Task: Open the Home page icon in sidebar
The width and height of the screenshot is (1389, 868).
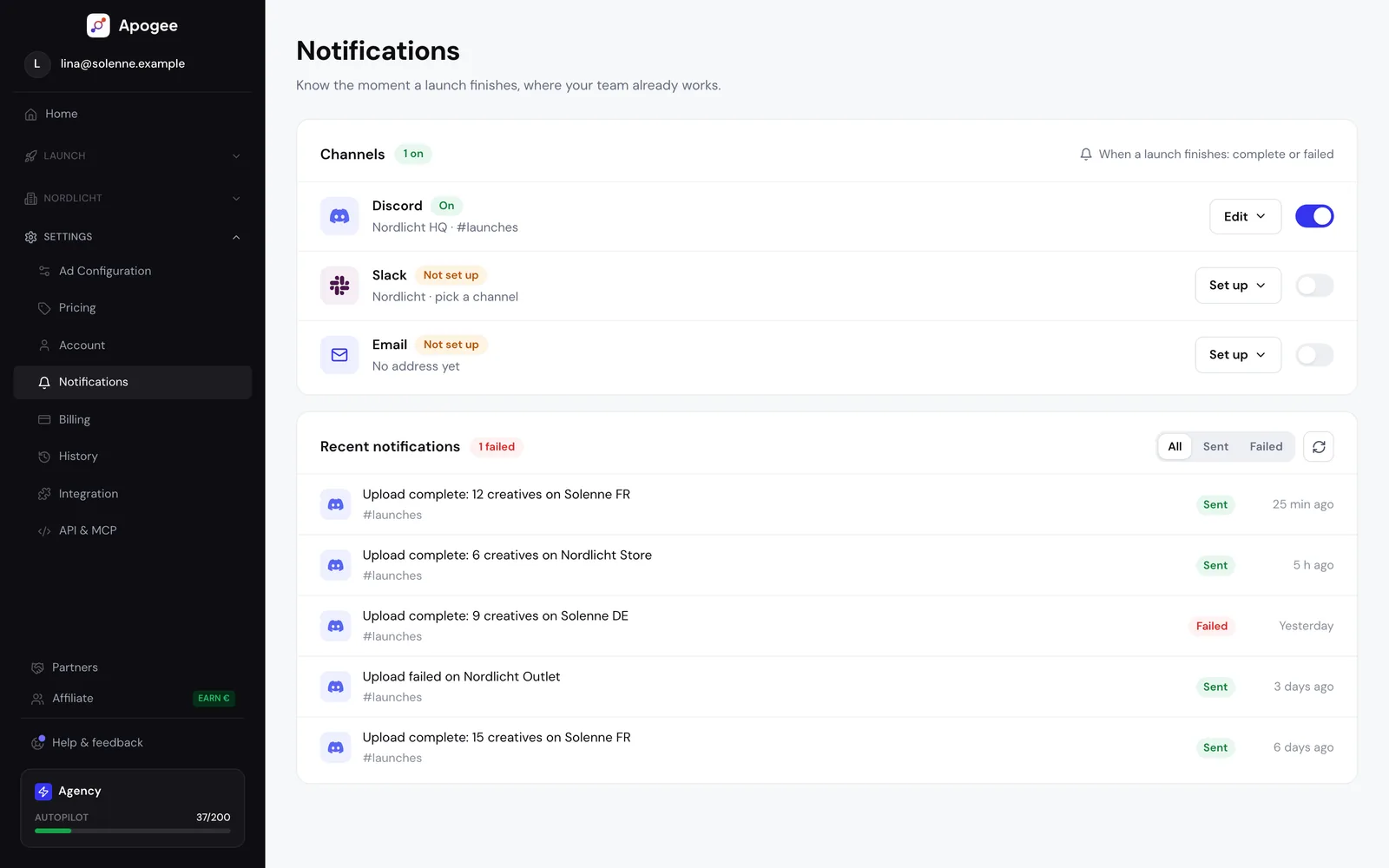Action: [x=31, y=114]
